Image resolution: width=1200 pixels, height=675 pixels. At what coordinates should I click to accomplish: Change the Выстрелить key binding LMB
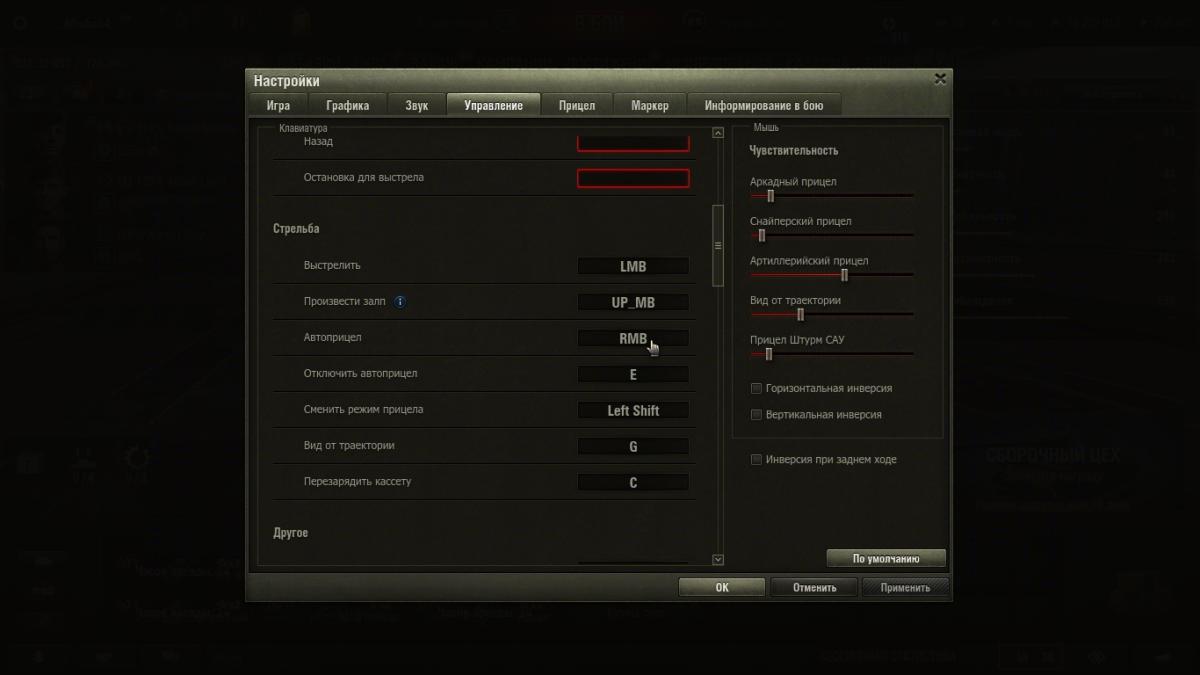(x=633, y=267)
